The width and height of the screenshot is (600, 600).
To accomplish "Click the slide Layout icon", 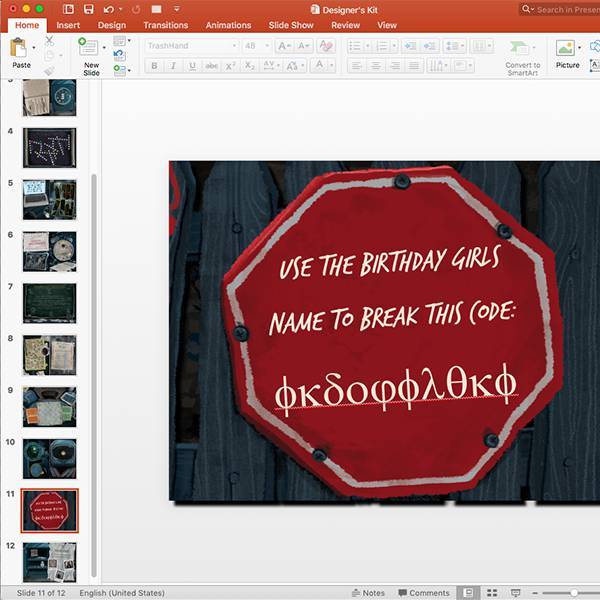I will [119, 41].
